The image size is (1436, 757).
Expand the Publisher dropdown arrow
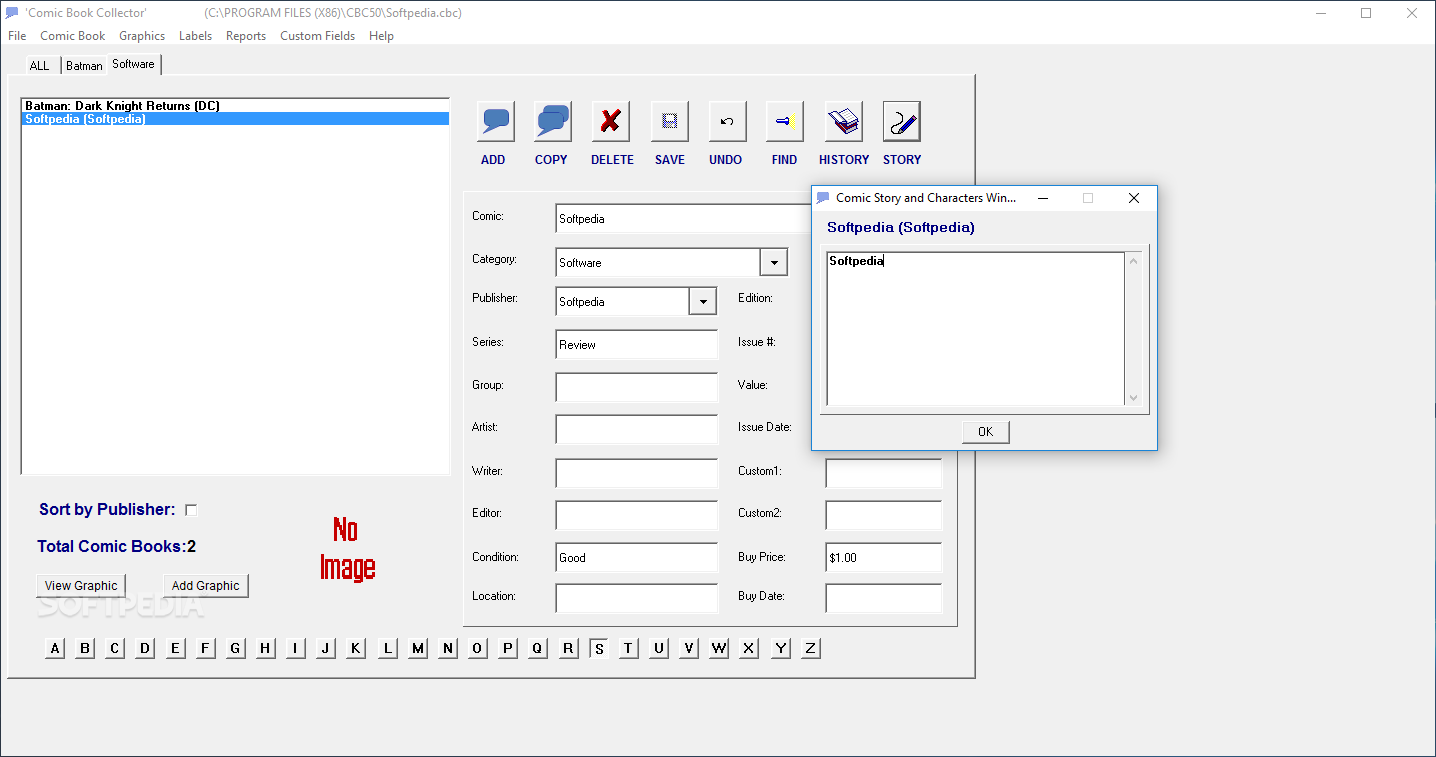click(703, 301)
